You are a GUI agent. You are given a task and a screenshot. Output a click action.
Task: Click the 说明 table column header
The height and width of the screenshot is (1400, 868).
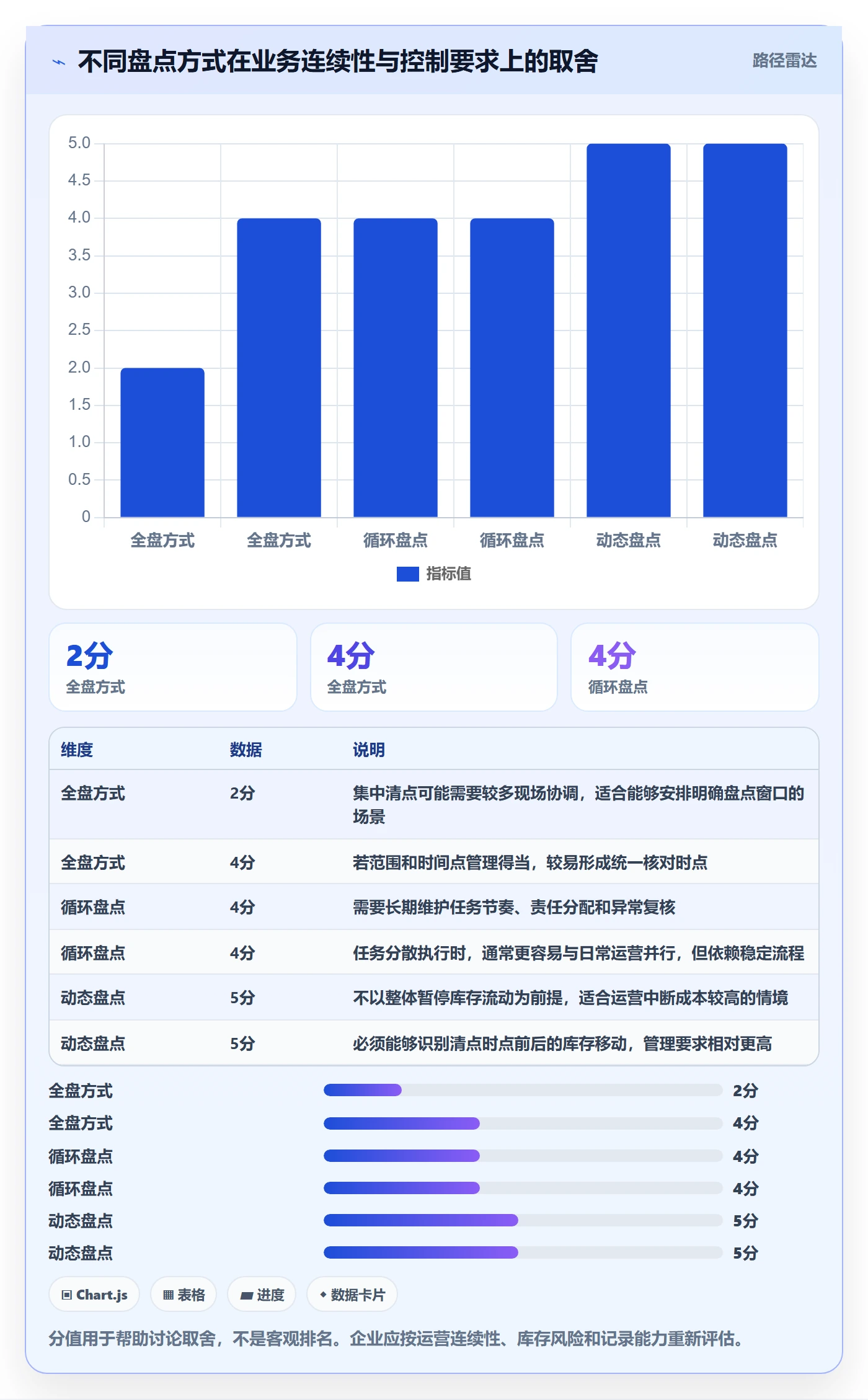pyautogui.click(x=369, y=750)
